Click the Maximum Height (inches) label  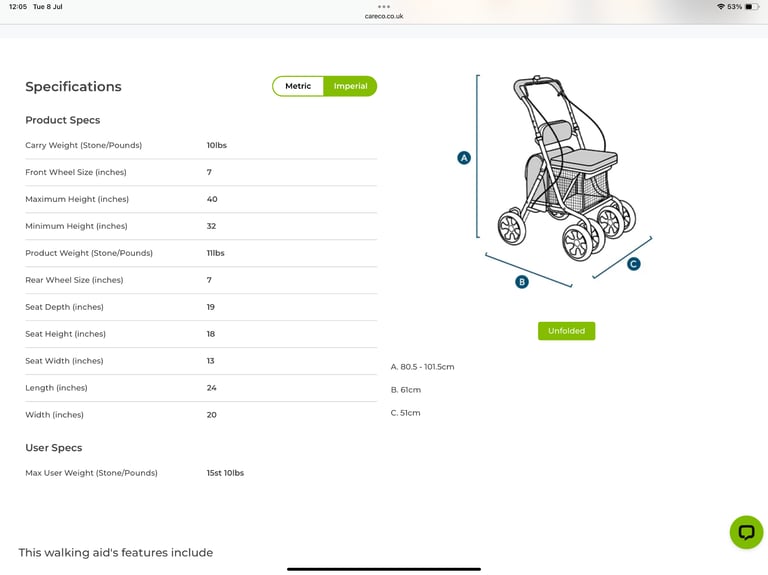[77, 199]
